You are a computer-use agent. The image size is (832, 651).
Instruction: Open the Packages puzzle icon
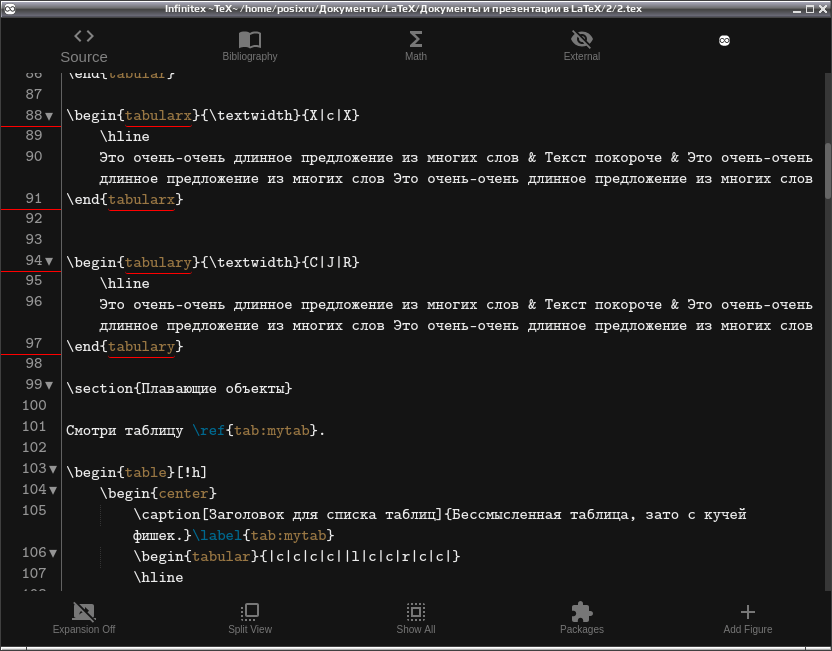(582, 612)
